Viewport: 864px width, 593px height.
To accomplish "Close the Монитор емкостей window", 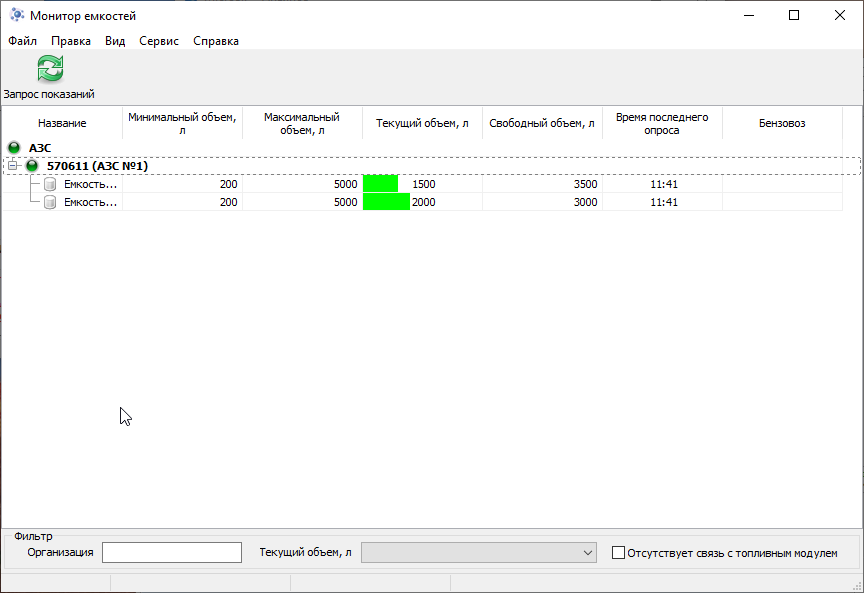I will point(840,15).
